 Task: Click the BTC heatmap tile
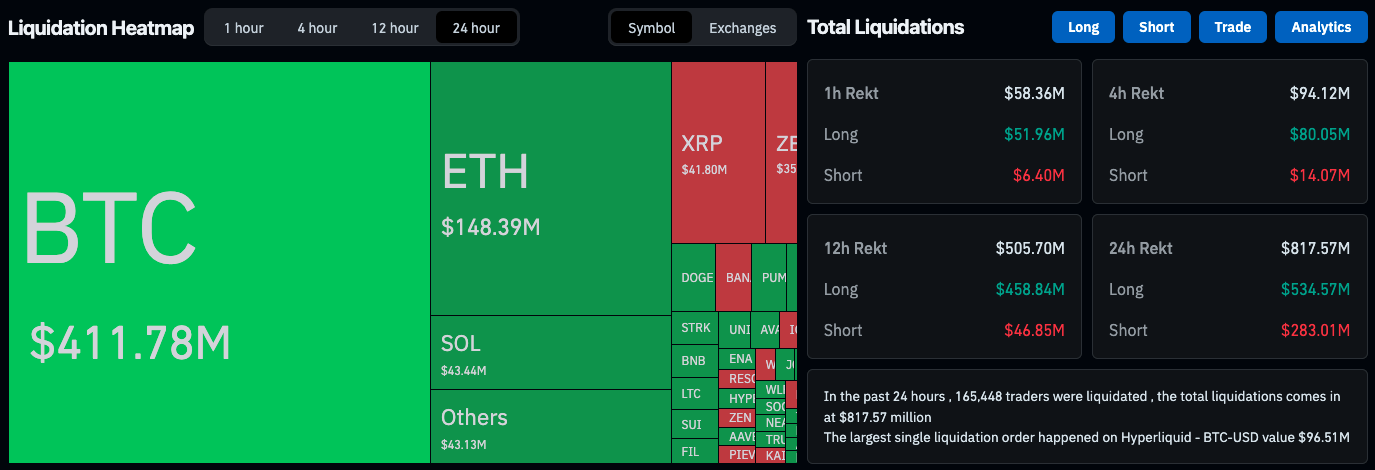pyautogui.click(x=219, y=262)
